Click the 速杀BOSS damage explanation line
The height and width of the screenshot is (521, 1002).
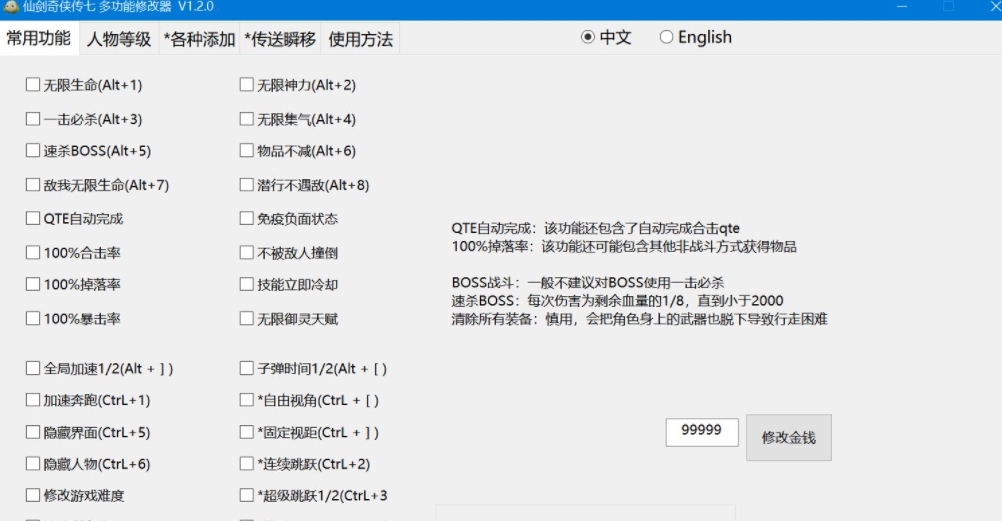coord(617,300)
